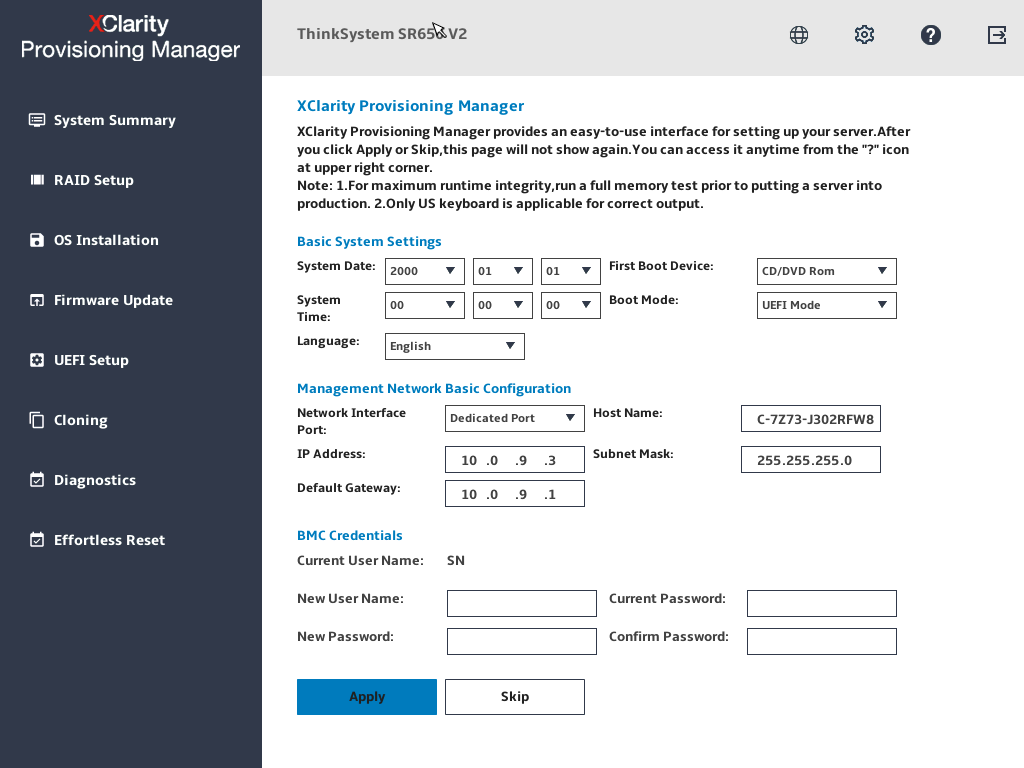Image resolution: width=1024 pixels, height=768 pixels.
Task: Open the Language dropdown
Action: [x=455, y=346]
